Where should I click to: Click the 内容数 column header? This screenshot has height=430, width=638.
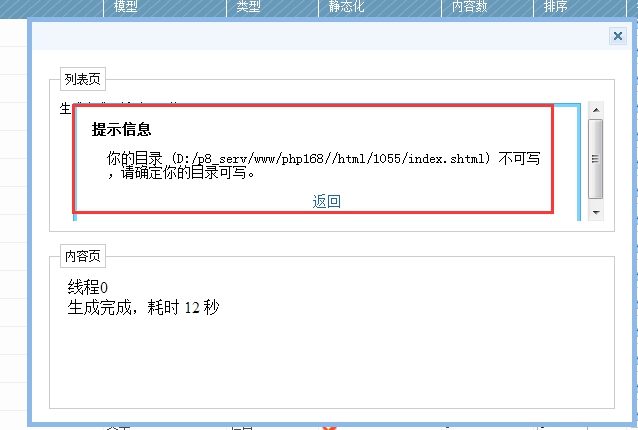tap(469, 7)
